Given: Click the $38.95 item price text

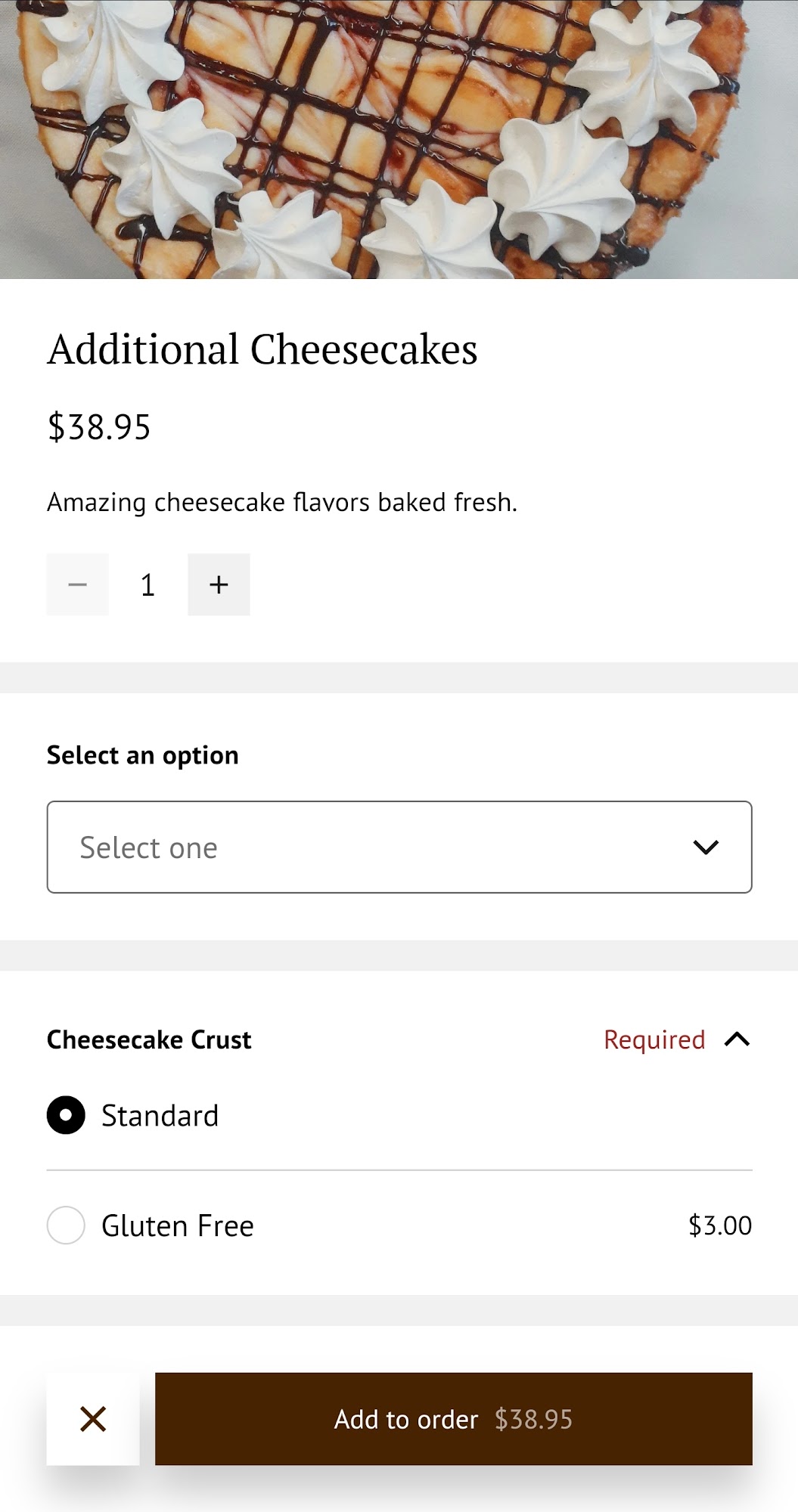Looking at the screenshot, I should 99,427.
